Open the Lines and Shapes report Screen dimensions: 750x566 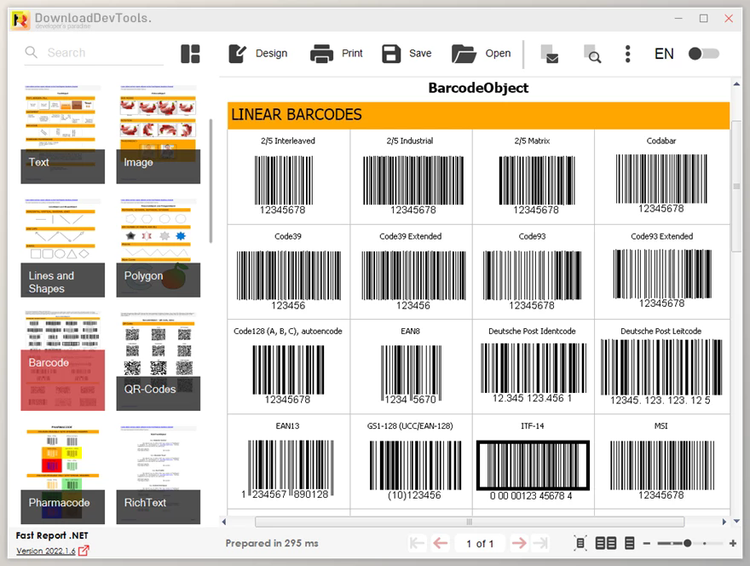63,247
